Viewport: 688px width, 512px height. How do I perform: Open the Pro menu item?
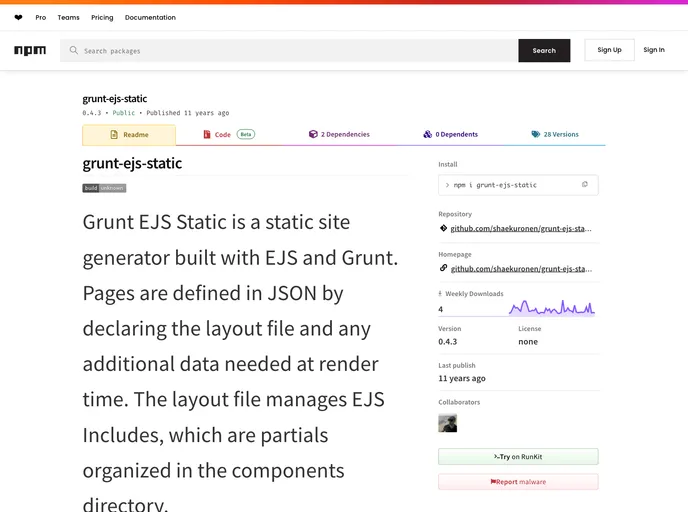(41, 18)
